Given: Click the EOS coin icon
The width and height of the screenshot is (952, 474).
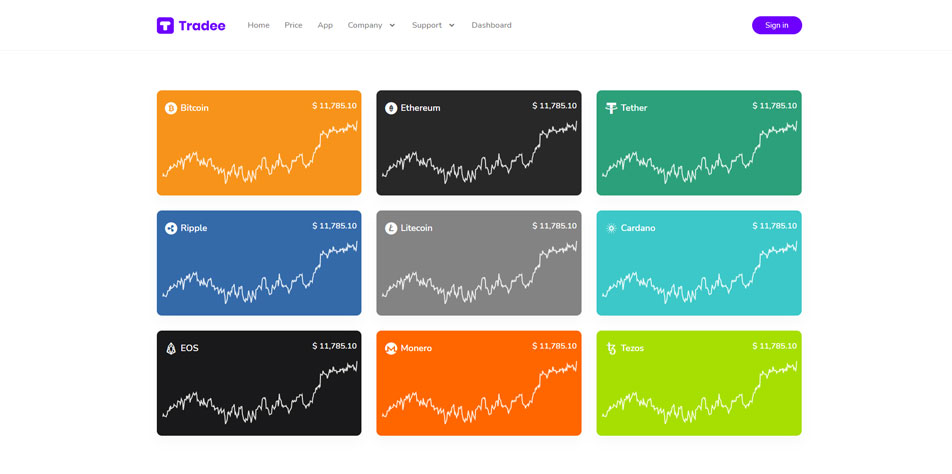Looking at the screenshot, I should click(x=171, y=348).
